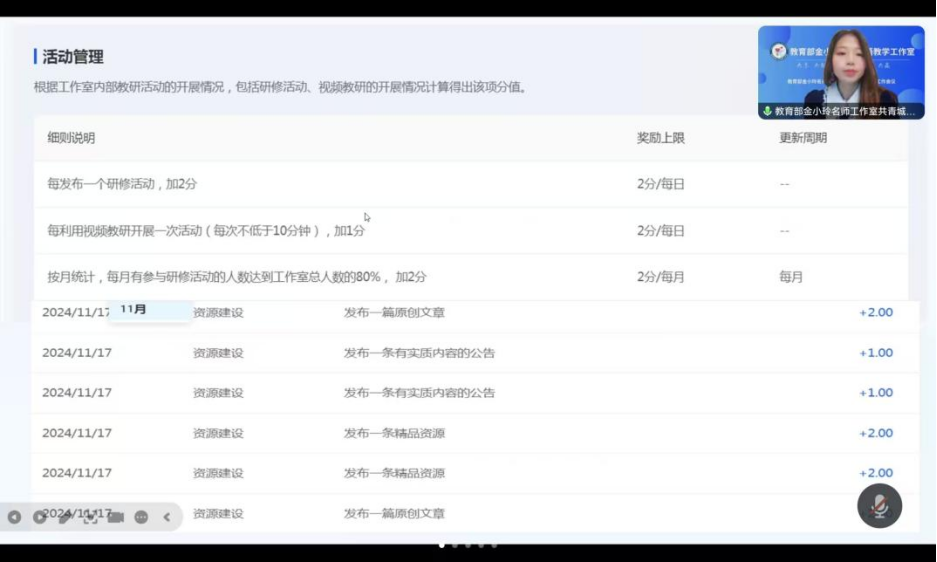Click the next slide play arrow icon

[39, 517]
